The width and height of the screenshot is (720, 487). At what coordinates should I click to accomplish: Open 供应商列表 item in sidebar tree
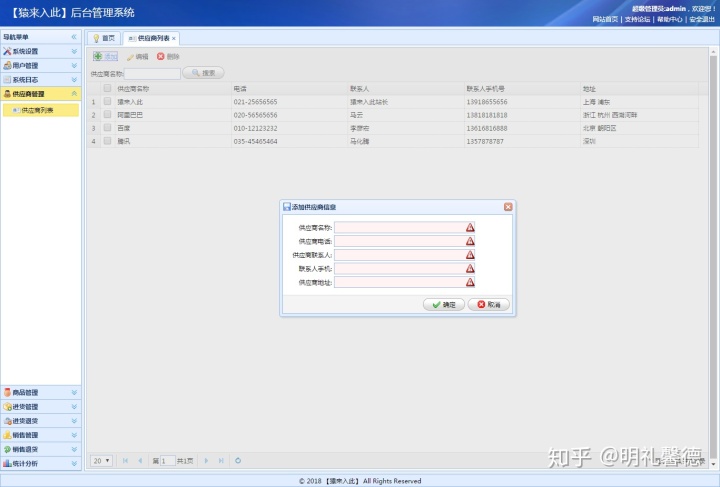[41, 110]
